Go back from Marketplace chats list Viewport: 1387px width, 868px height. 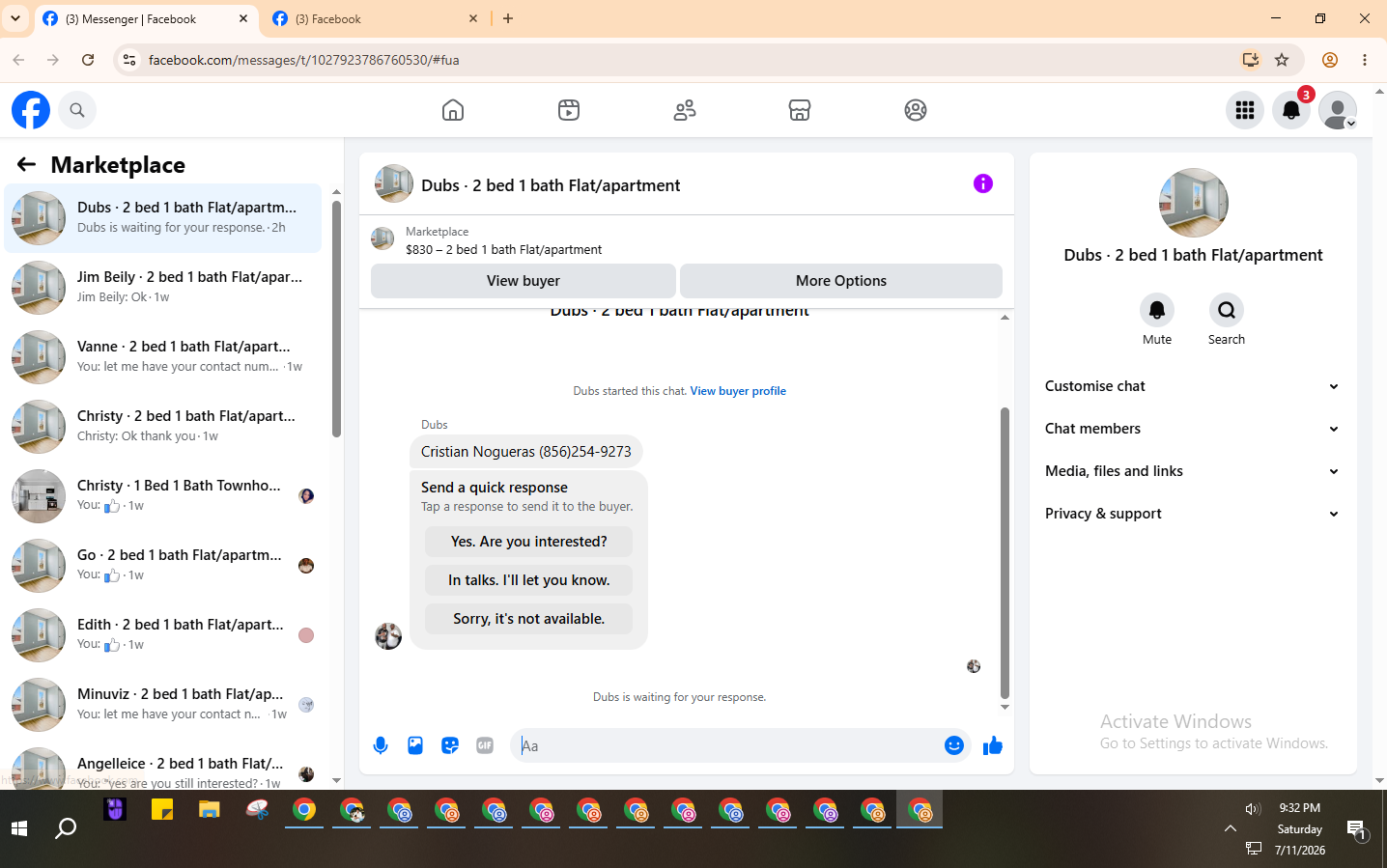coord(26,165)
